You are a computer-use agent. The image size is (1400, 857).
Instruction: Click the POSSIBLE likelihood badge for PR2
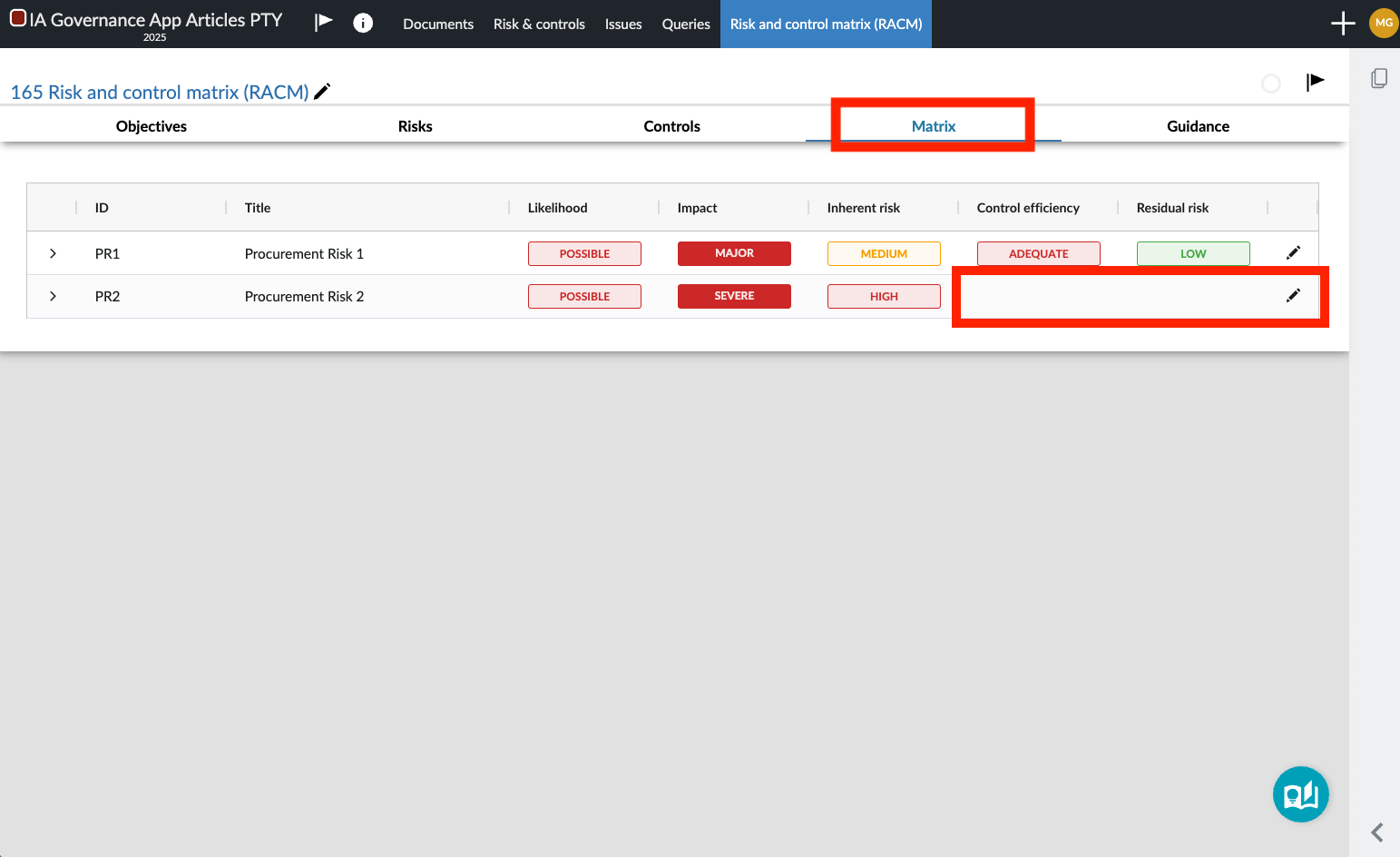[584, 296]
